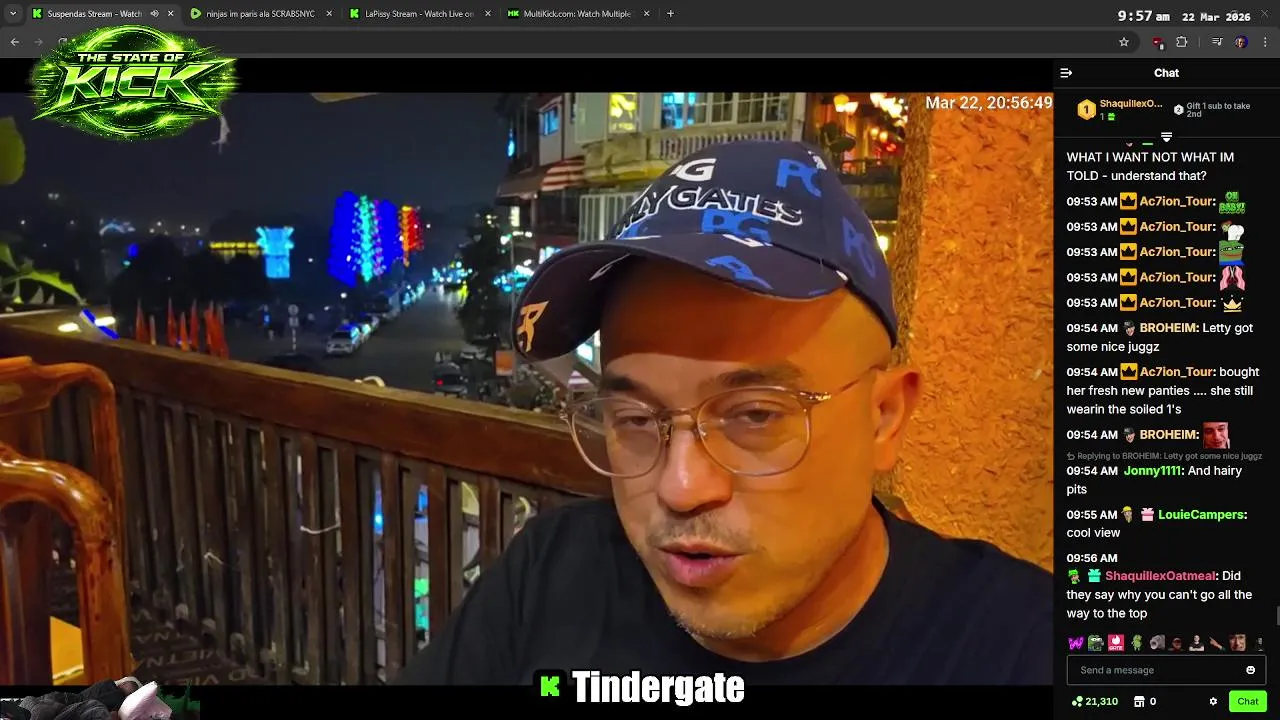The image size is (1280, 720).
Task: Close the LaPissy Stream tab
Action: pos(488,14)
